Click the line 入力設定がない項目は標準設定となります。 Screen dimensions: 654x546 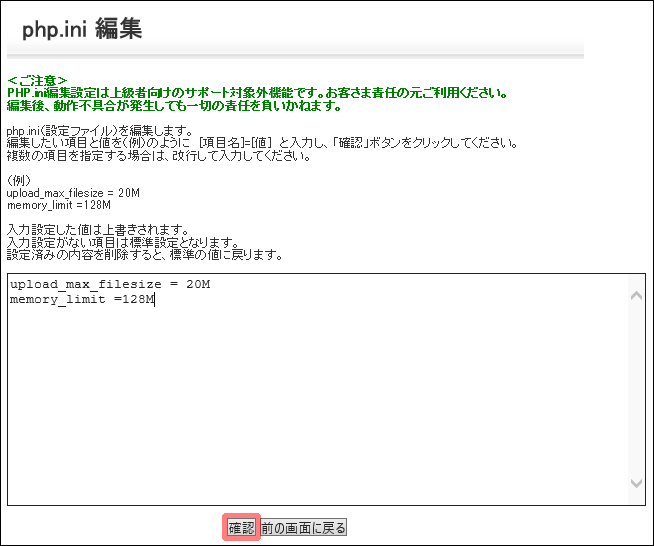pos(123,242)
